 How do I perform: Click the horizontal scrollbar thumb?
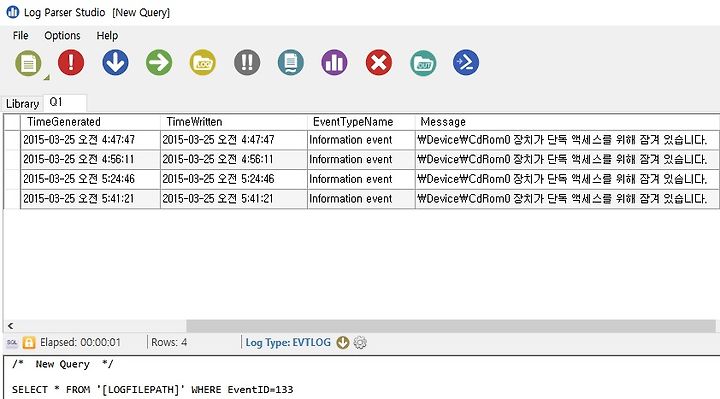450,326
